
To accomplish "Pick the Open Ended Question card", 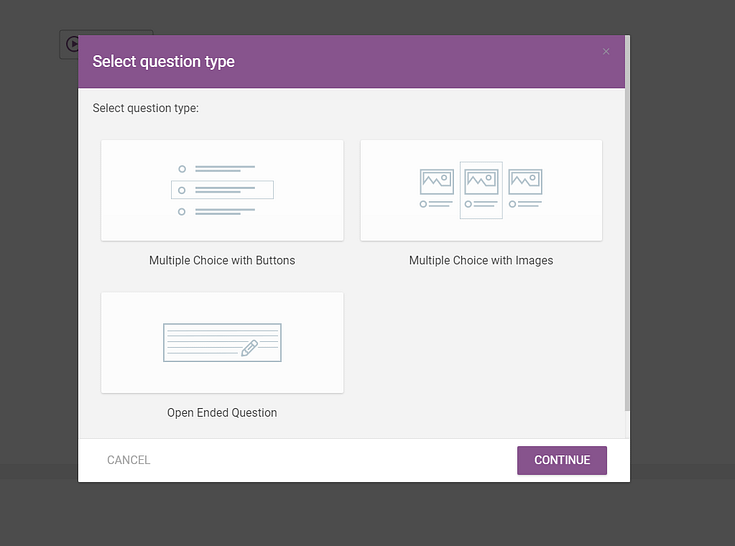I will point(222,342).
